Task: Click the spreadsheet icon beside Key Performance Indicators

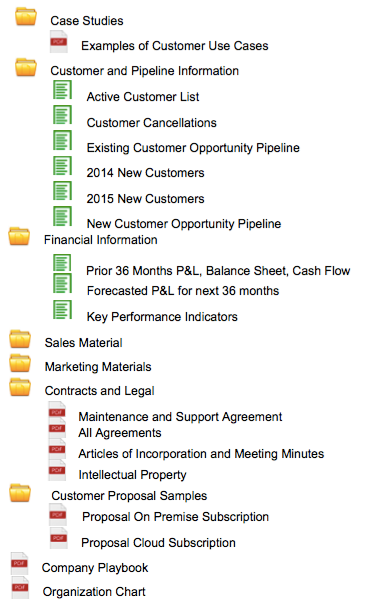Action: tap(62, 310)
